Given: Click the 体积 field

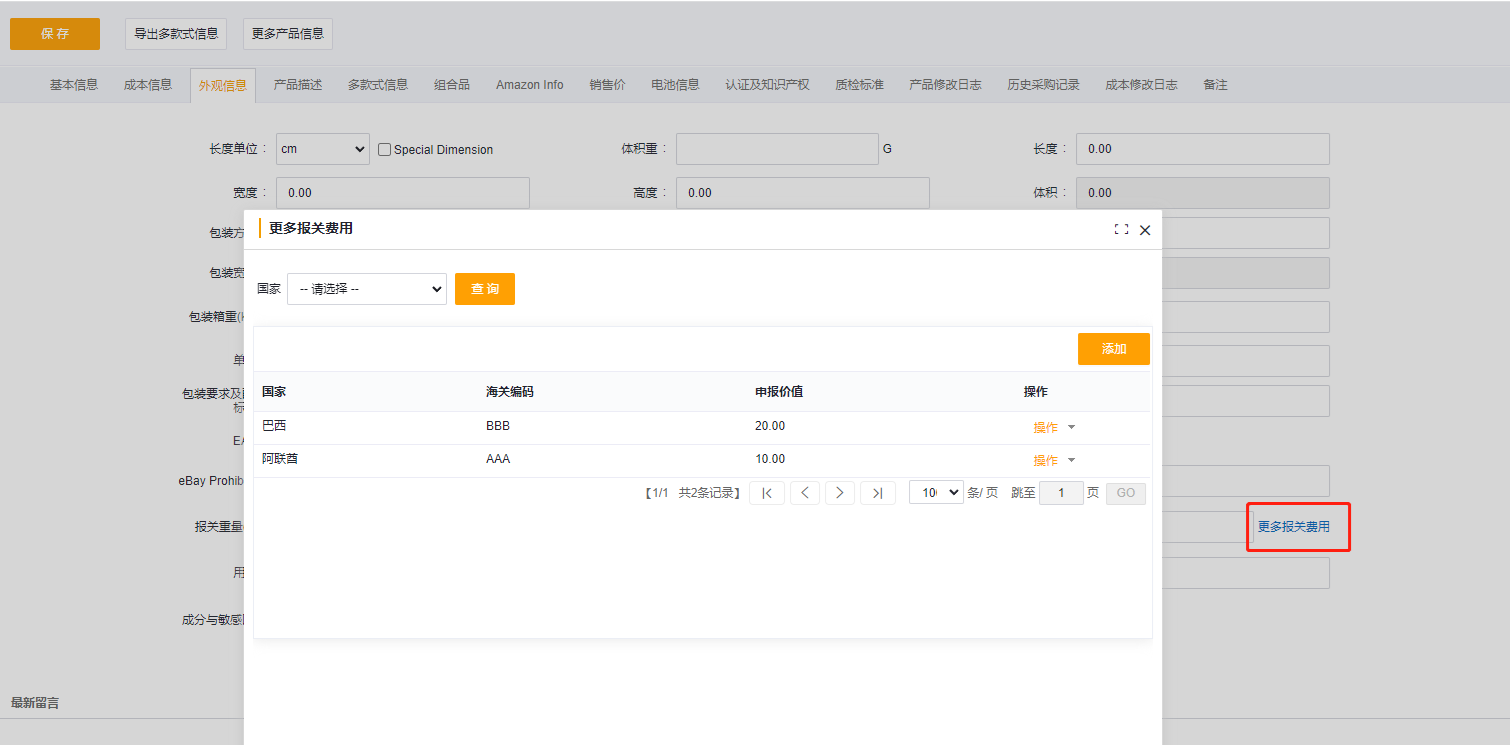Looking at the screenshot, I should tap(1203, 193).
